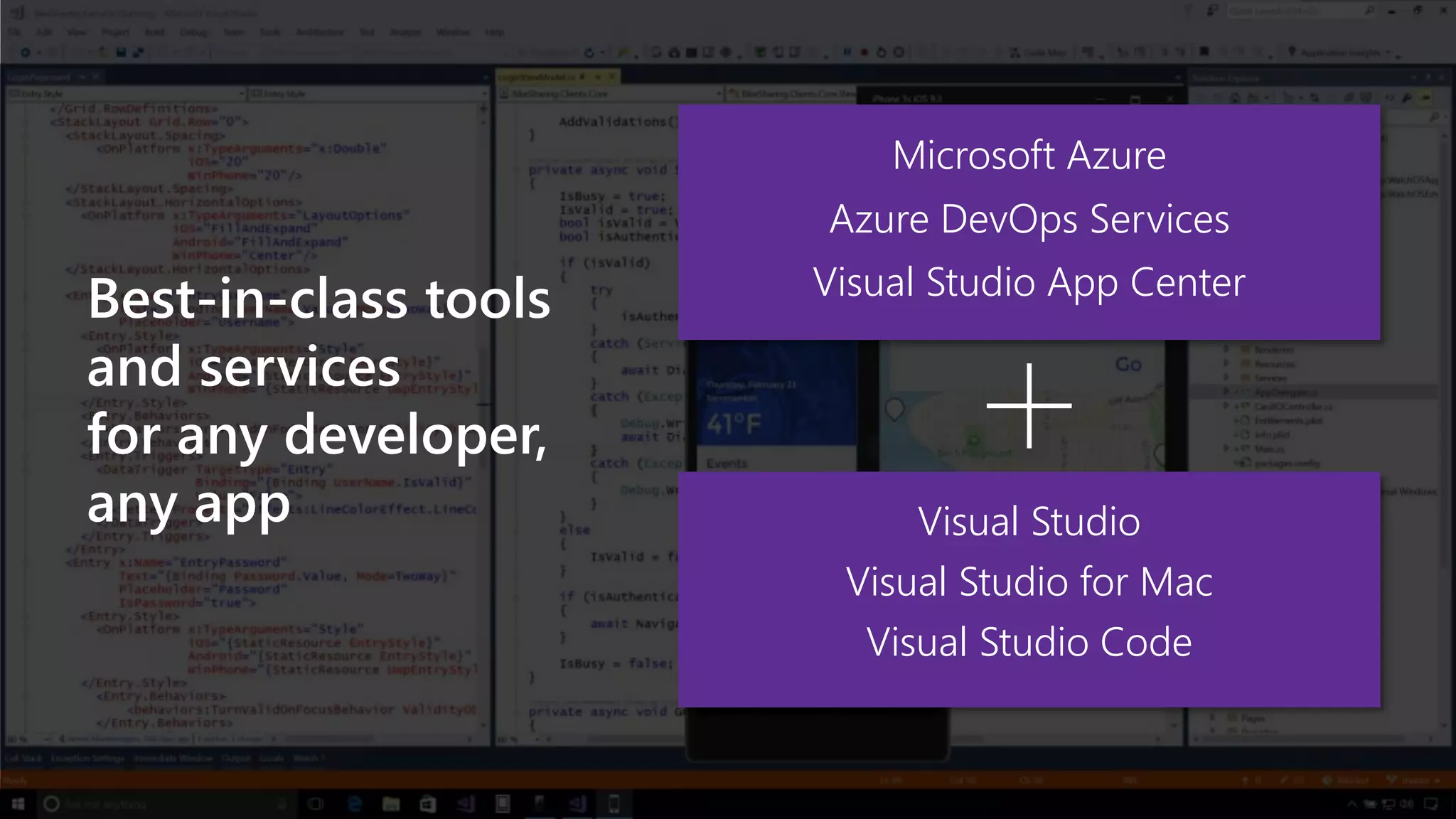
Task: Open the Immediate Window tab
Action: 173,758
